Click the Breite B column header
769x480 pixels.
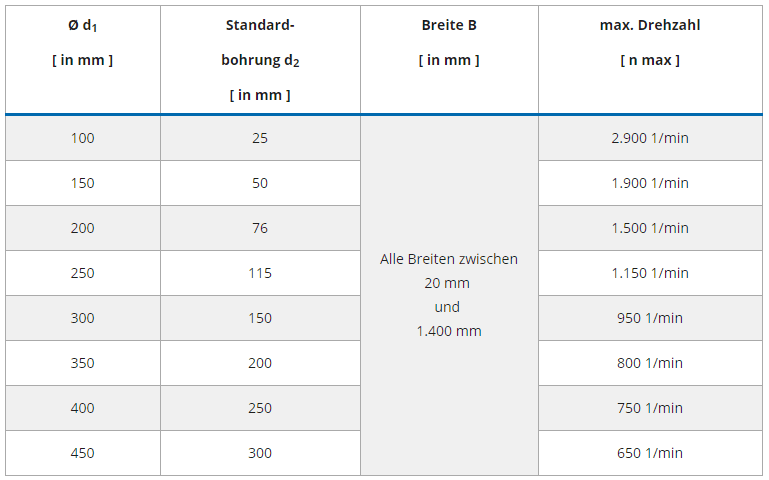pos(449,42)
